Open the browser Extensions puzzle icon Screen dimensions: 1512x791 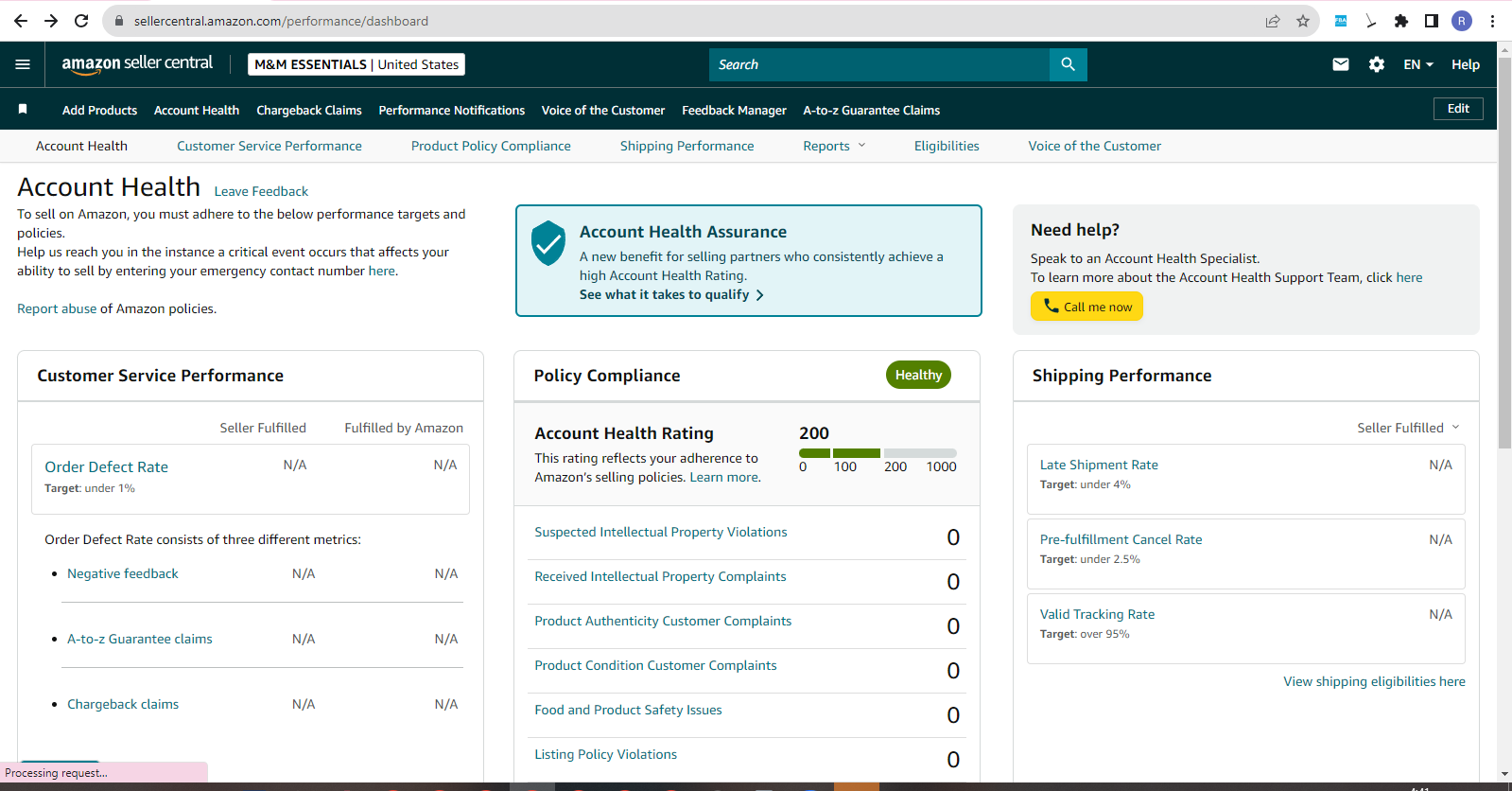pyautogui.click(x=1401, y=21)
